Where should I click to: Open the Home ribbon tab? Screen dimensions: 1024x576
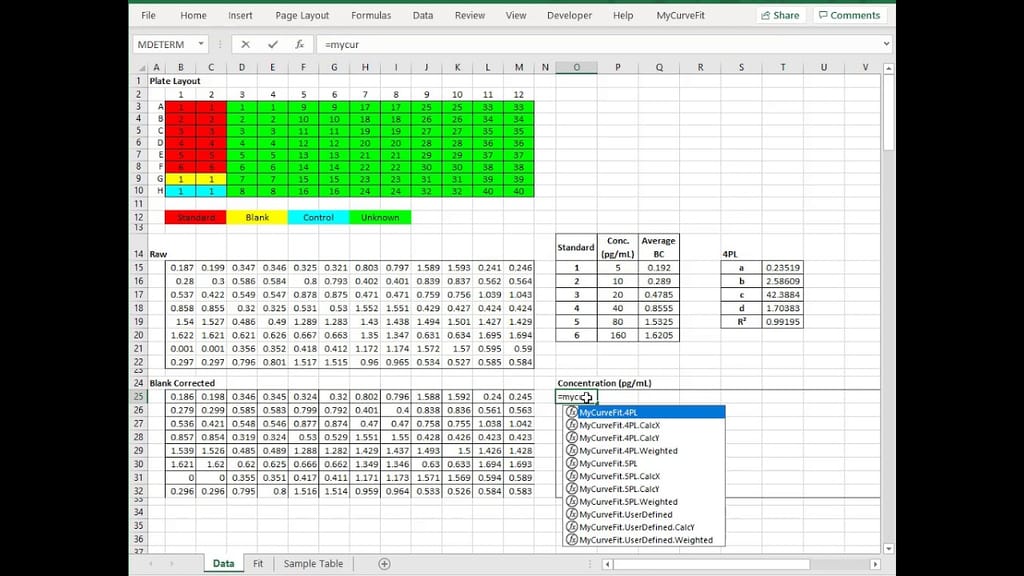[193, 15]
